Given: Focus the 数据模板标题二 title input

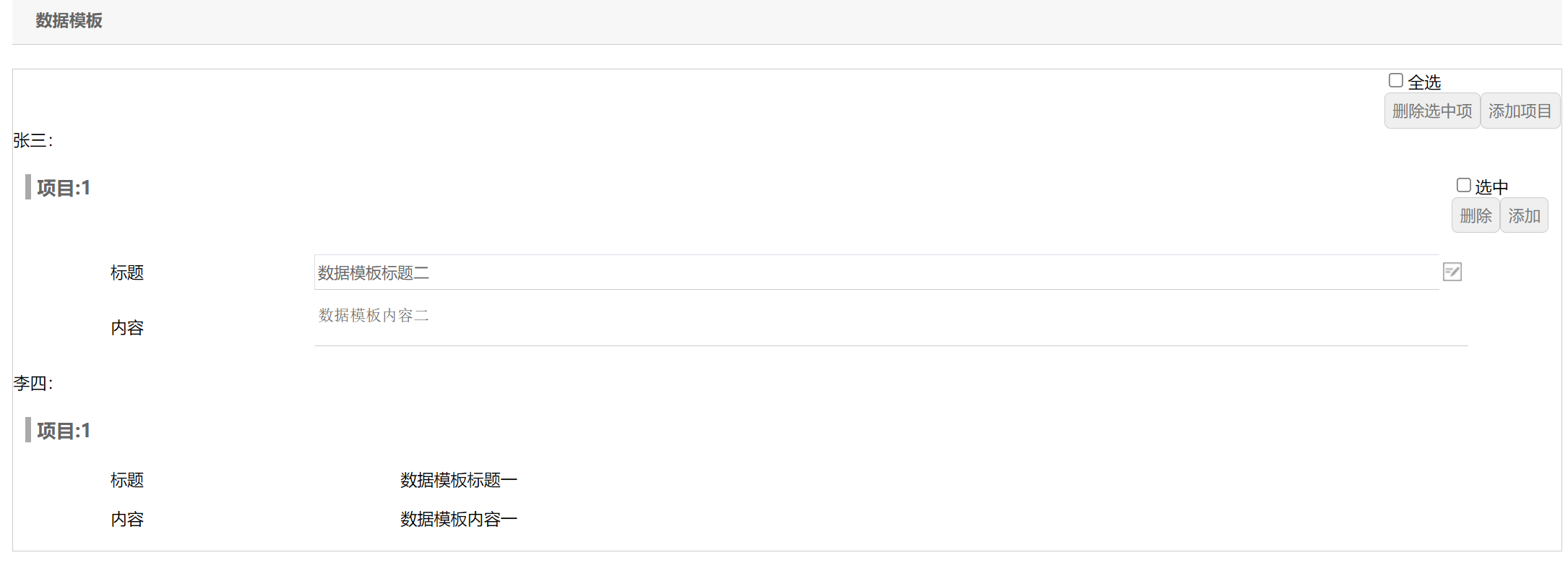Looking at the screenshot, I should 876,272.
